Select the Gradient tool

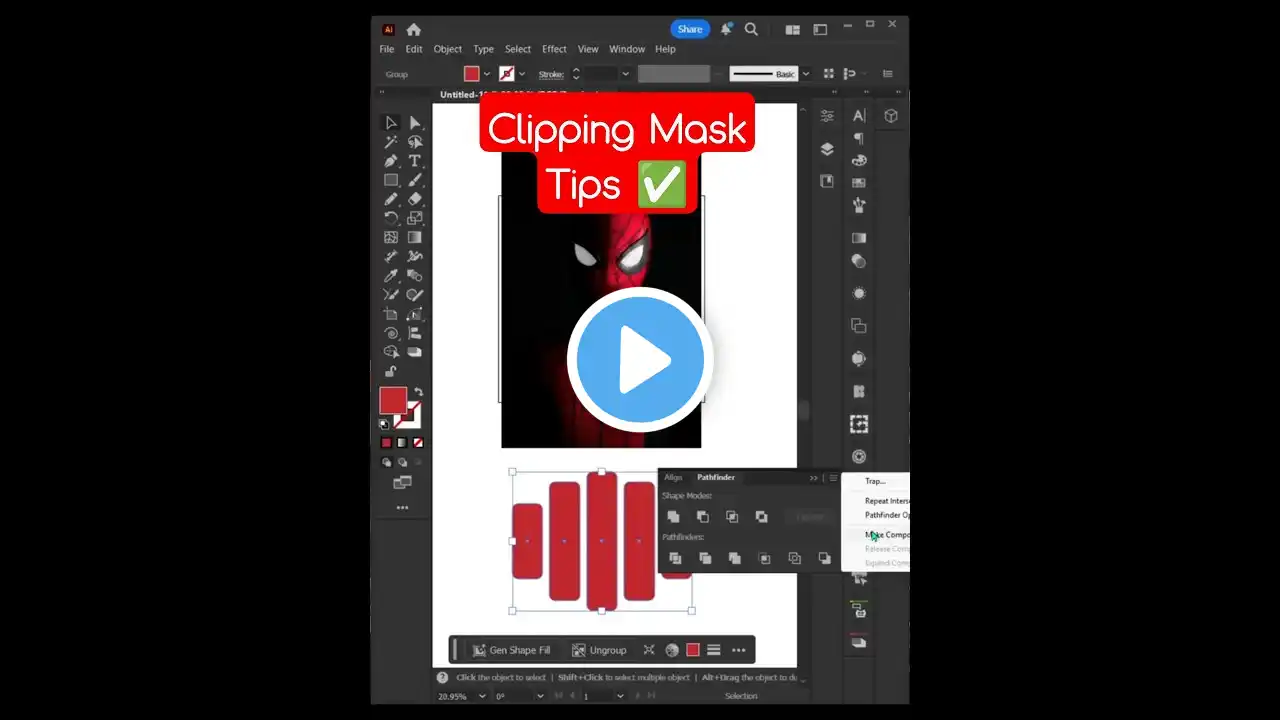coord(415,237)
